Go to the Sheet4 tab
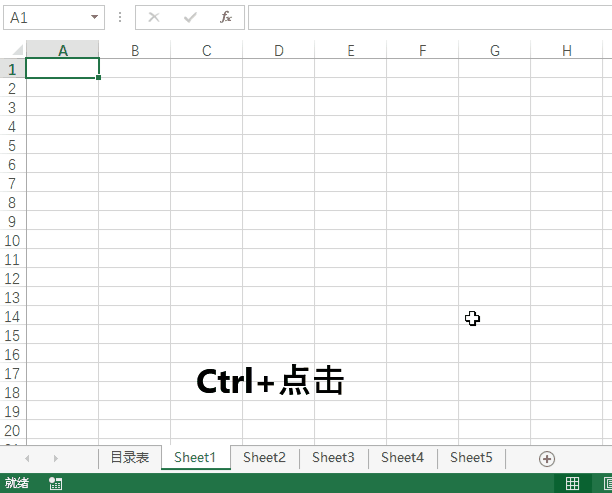The image size is (612, 493). click(402, 458)
